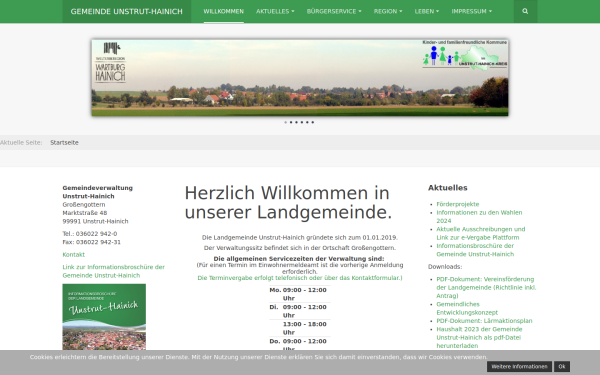The height and width of the screenshot is (375, 600).
Task: Click the Mo. 09:00 - 12:00 row
Action: click(300, 294)
